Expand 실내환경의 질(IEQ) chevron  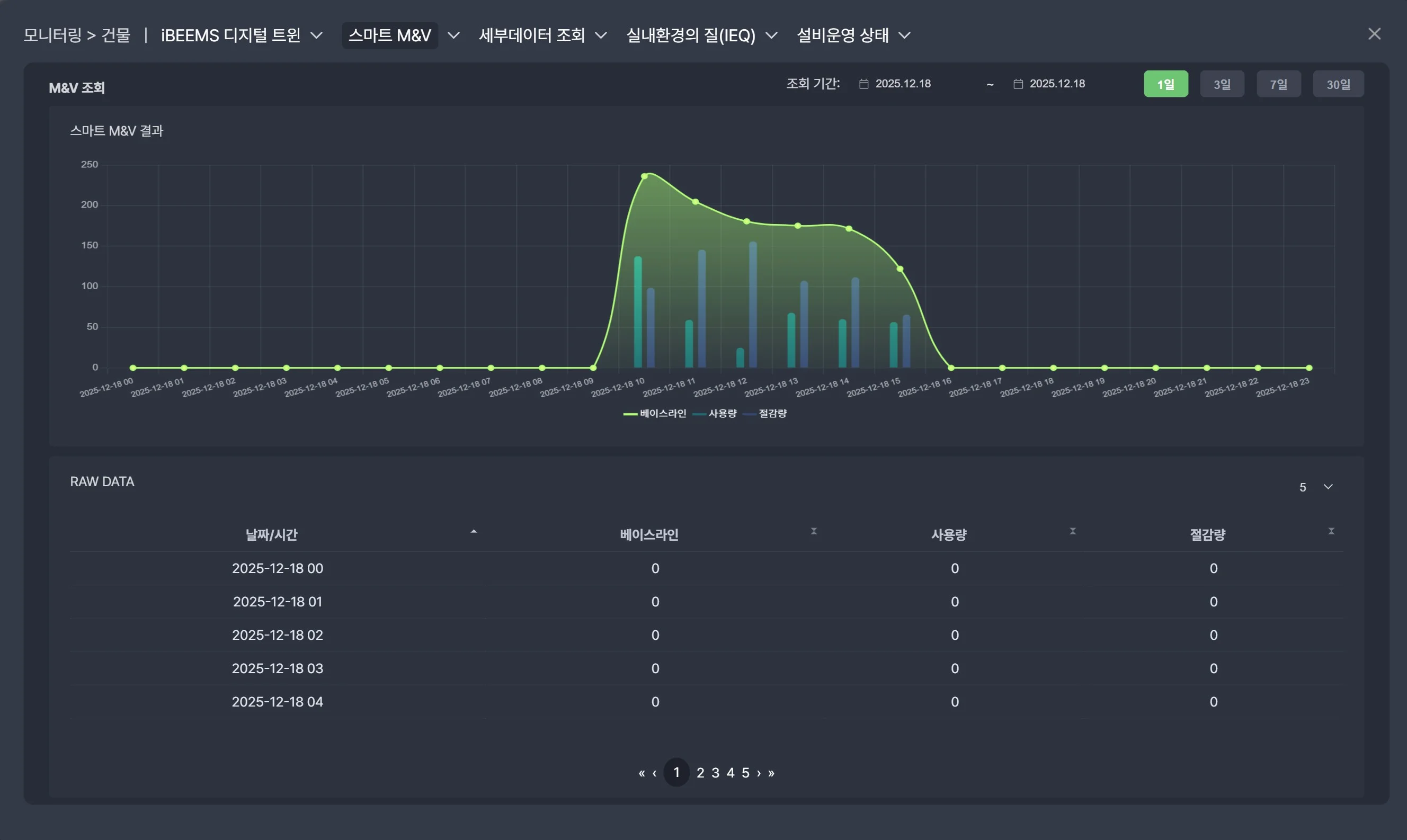771,35
